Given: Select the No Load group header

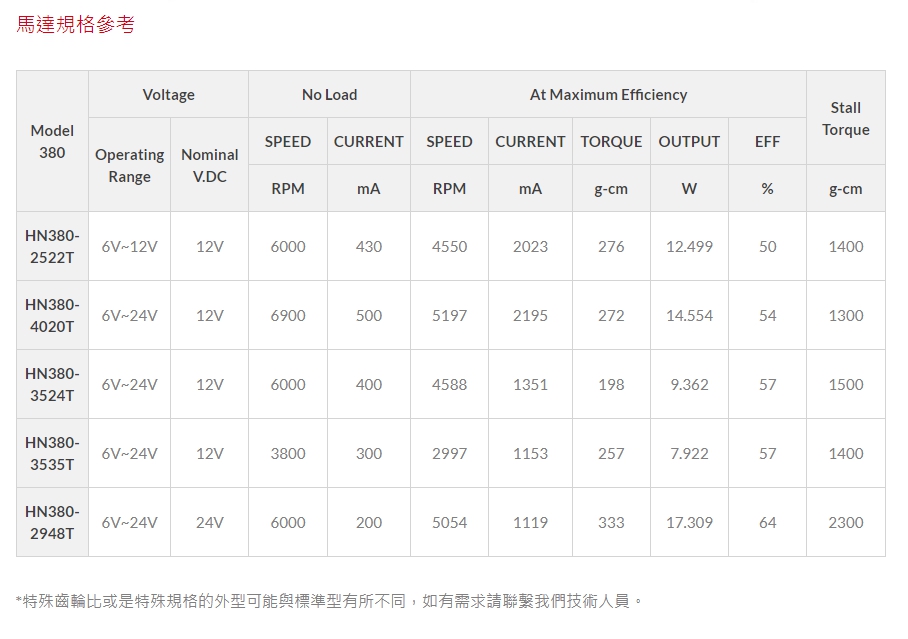Looking at the screenshot, I should click(x=329, y=95).
